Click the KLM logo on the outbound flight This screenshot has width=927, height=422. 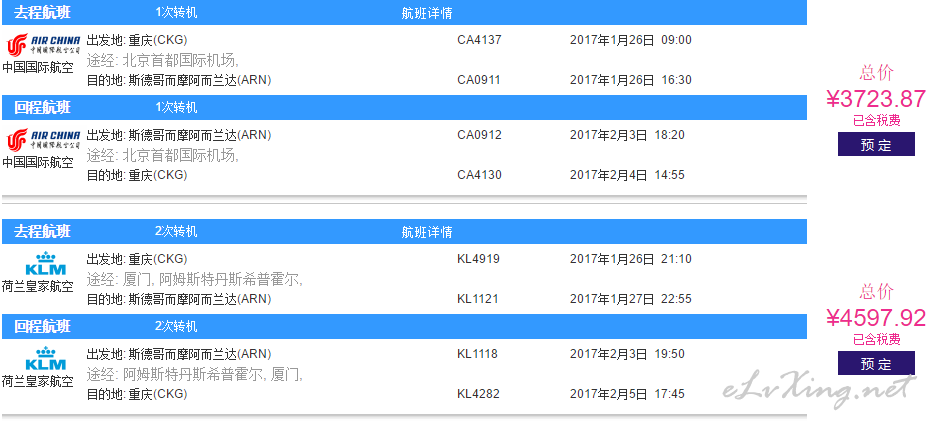coord(46,263)
